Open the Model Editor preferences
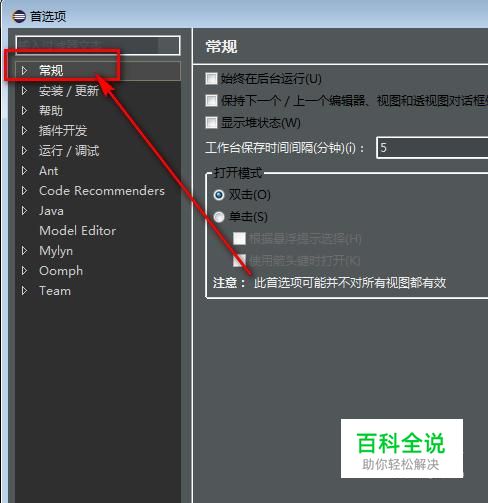 coord(78,231)
